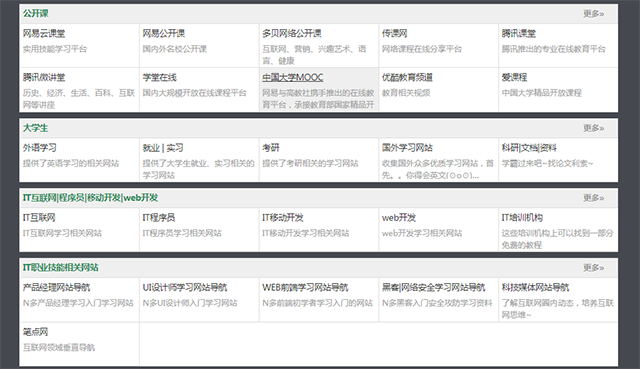The height and width of the screenshot is (369, 640).
Task: Click the 大学生 section heading
Action: 36,128
